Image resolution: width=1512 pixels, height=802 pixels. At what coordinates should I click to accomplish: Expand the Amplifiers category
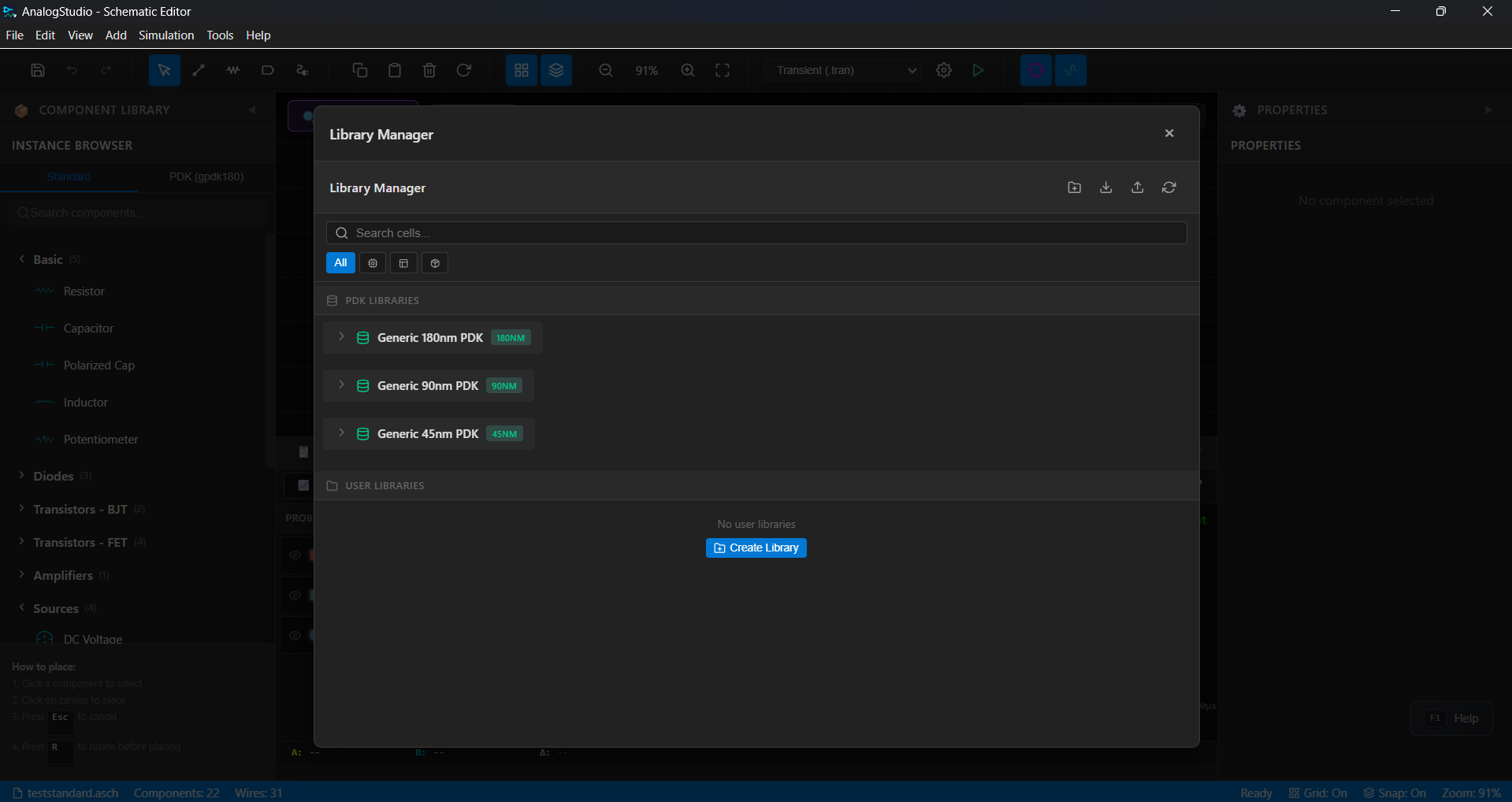pos(21,575)
